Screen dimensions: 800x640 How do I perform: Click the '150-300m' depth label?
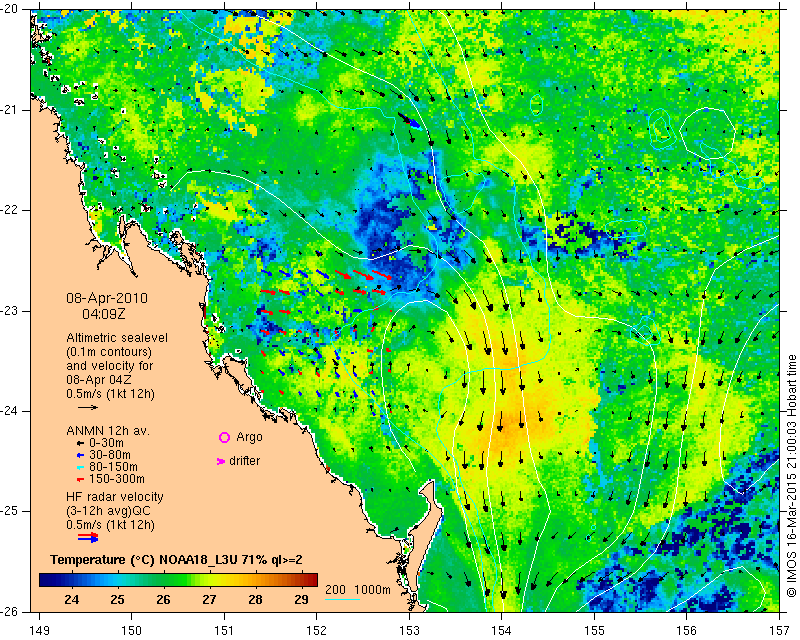click(117, 479)
